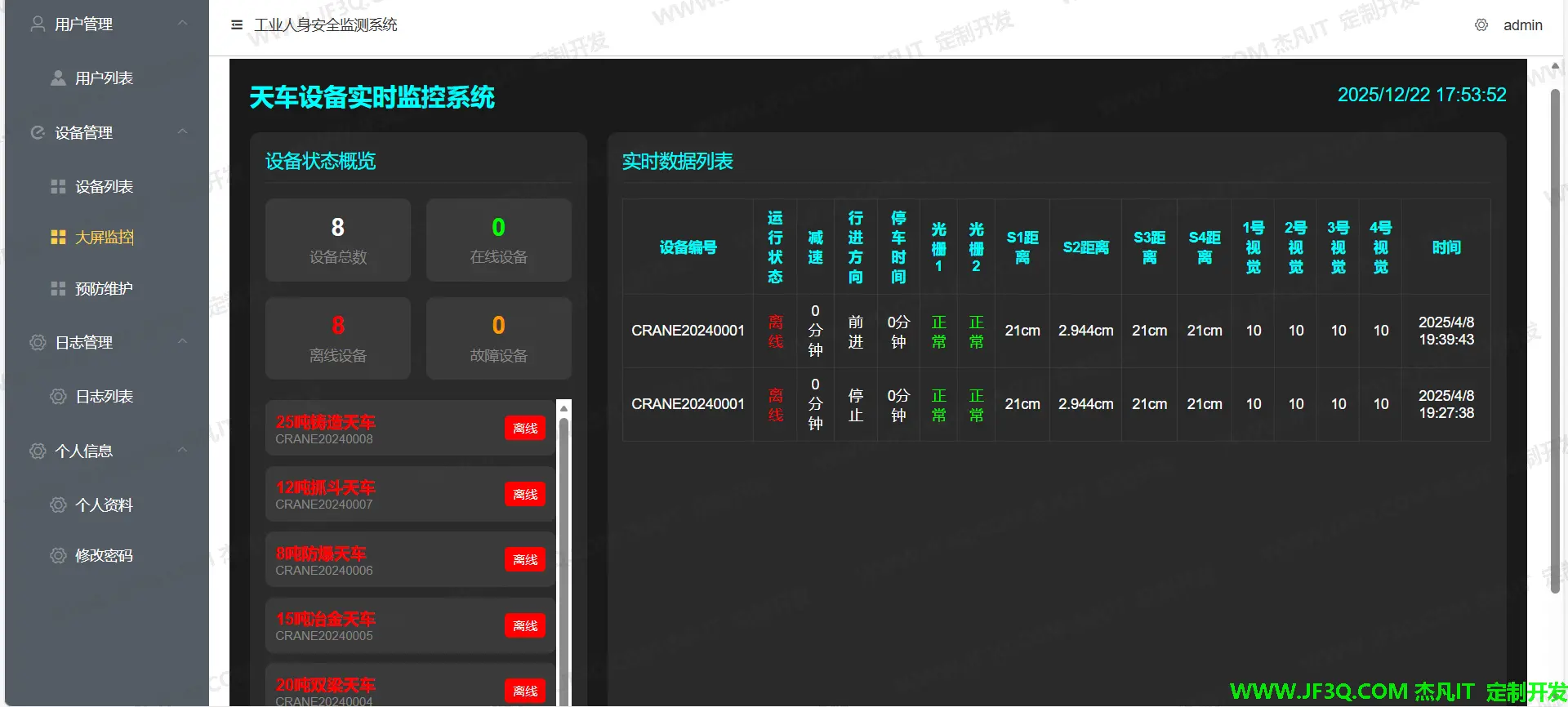Collapse the 设备管理 menu section
Viewport: 1568px width, 707px height.
pos(182,132)
